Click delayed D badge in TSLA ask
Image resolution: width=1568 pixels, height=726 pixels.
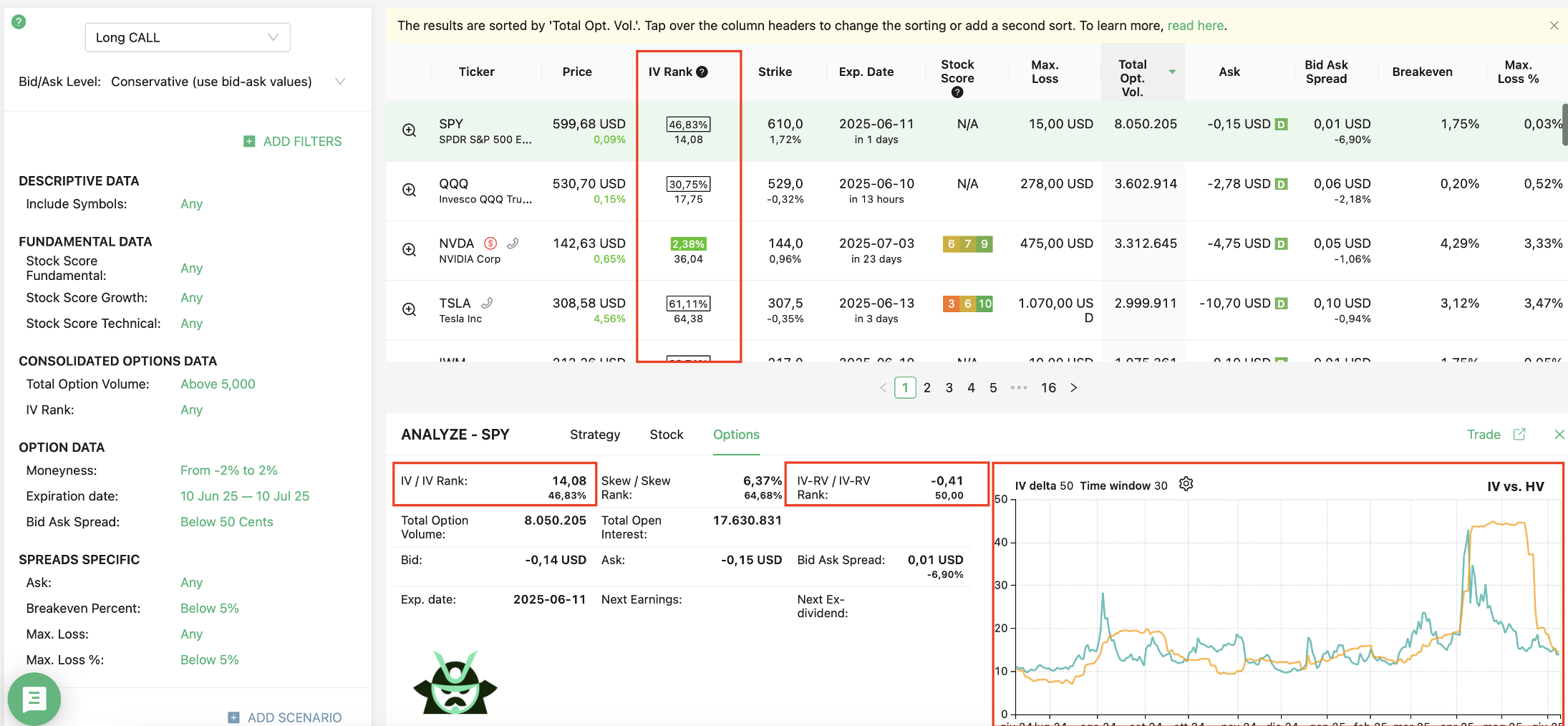tap(1282, 304)
